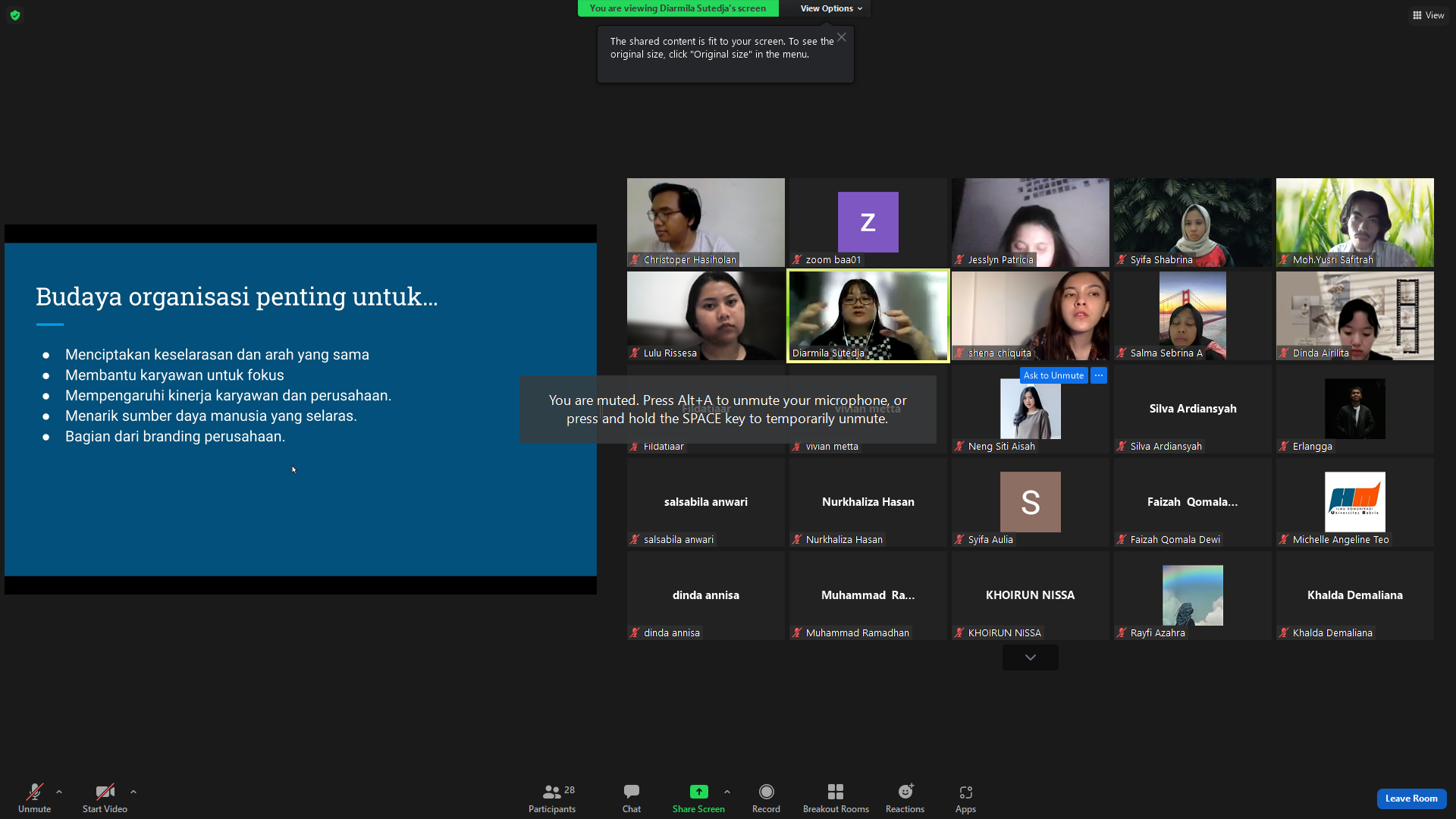Select Nurkhaliza Hasan's participant tile

[x=868, y=502]
